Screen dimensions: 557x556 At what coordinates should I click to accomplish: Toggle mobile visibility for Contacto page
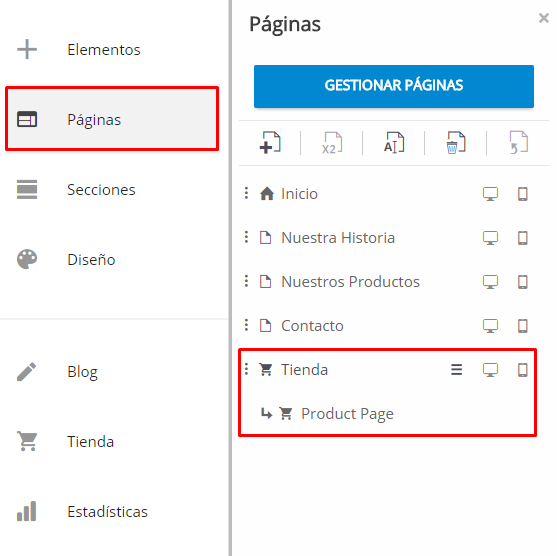[x=523, y=326]
